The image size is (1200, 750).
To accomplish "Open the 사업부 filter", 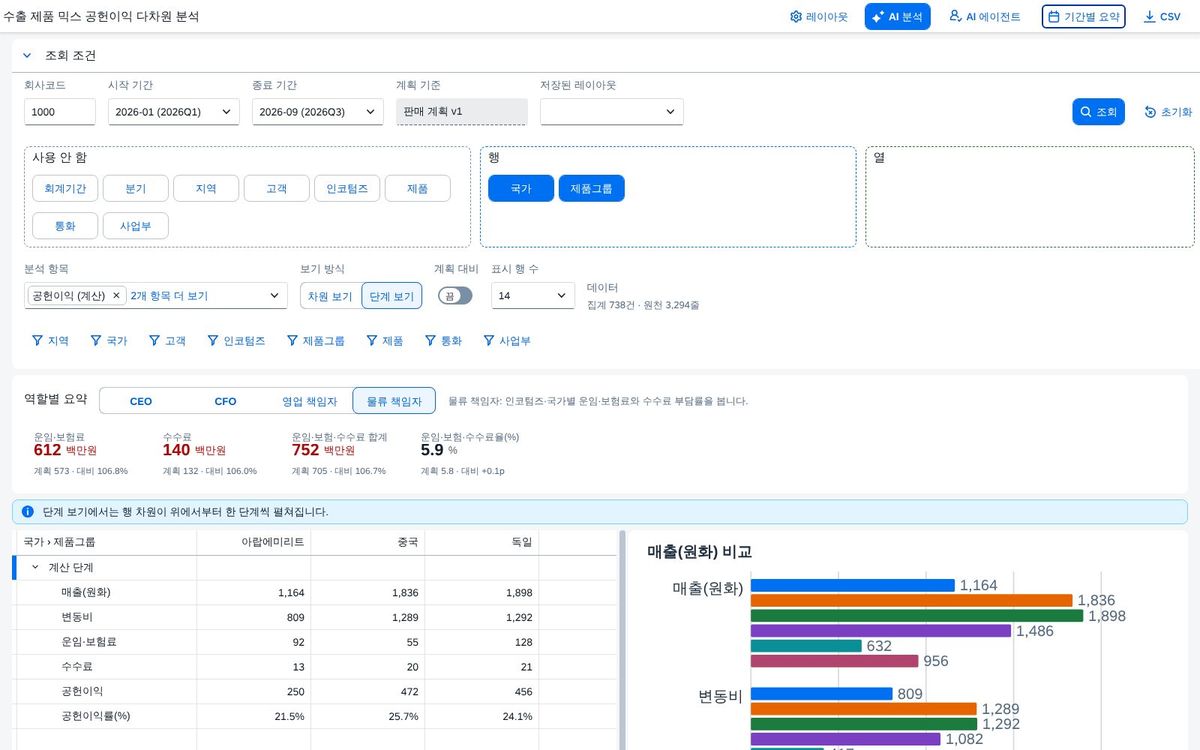I will (x=507, y=341).
